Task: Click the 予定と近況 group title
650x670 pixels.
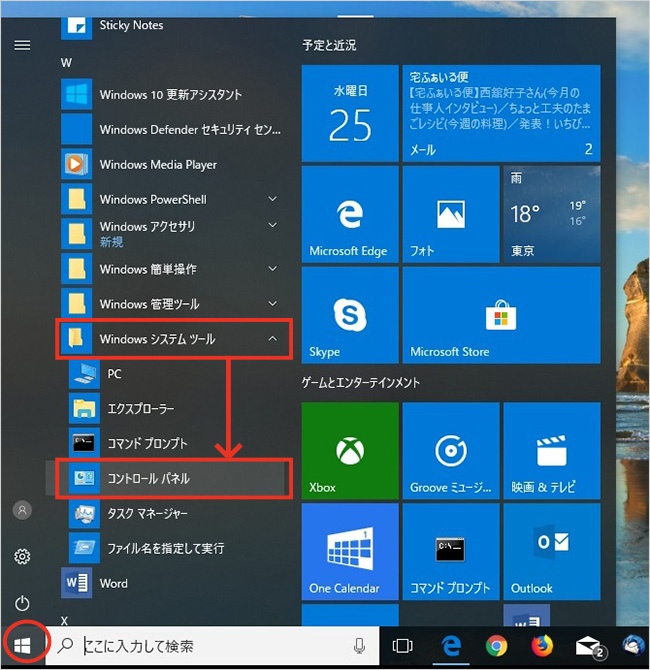Action: coord(329,45)
